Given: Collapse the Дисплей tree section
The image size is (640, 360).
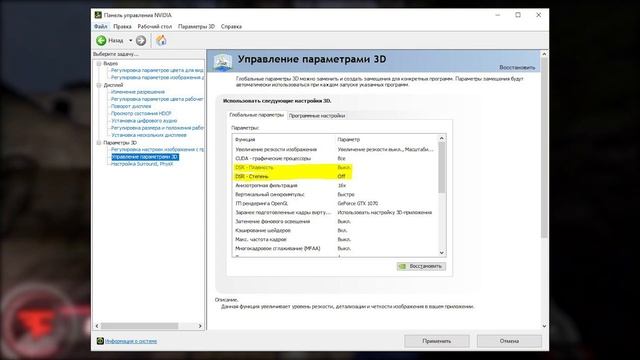Looking at the screenshot, I should click(99, 85).
